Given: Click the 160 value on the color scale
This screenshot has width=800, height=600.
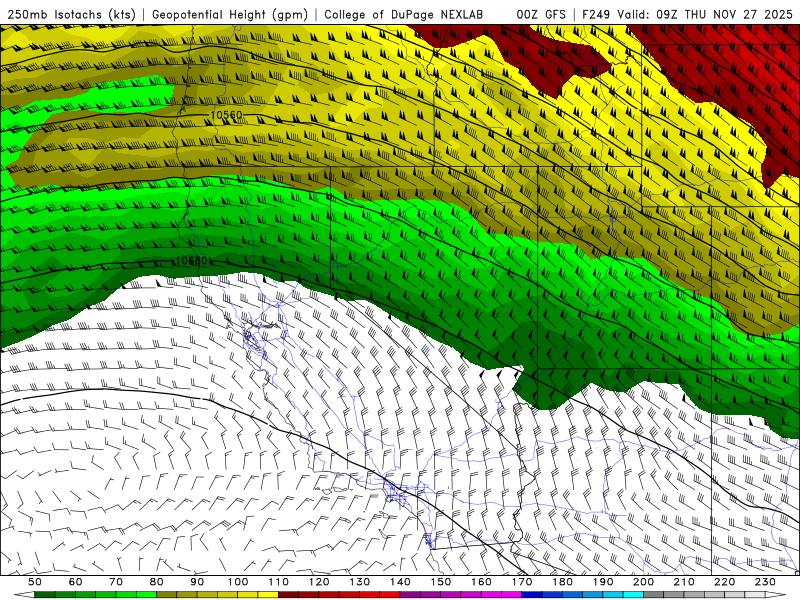Looking at the screenshot, I should coord(482,582).
